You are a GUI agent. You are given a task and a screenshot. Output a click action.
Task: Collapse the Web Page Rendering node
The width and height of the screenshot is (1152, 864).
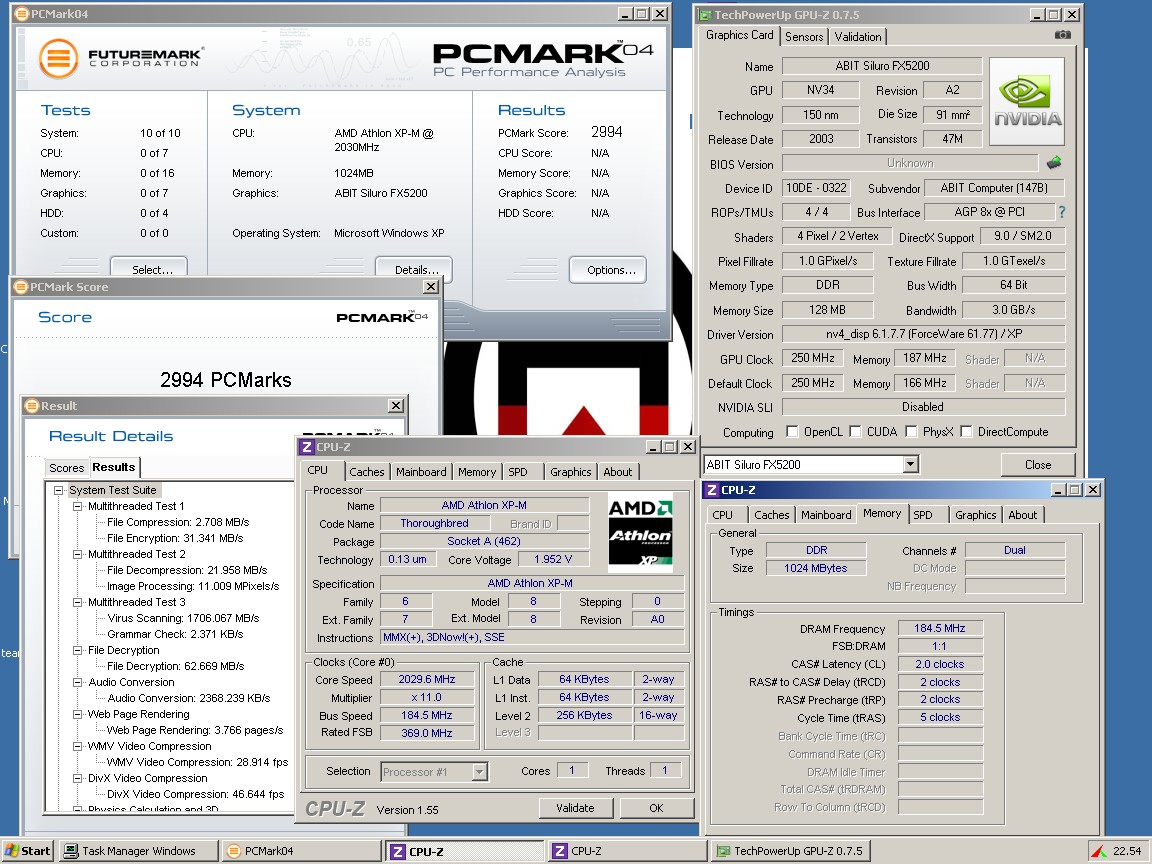[x=77, y=714]
